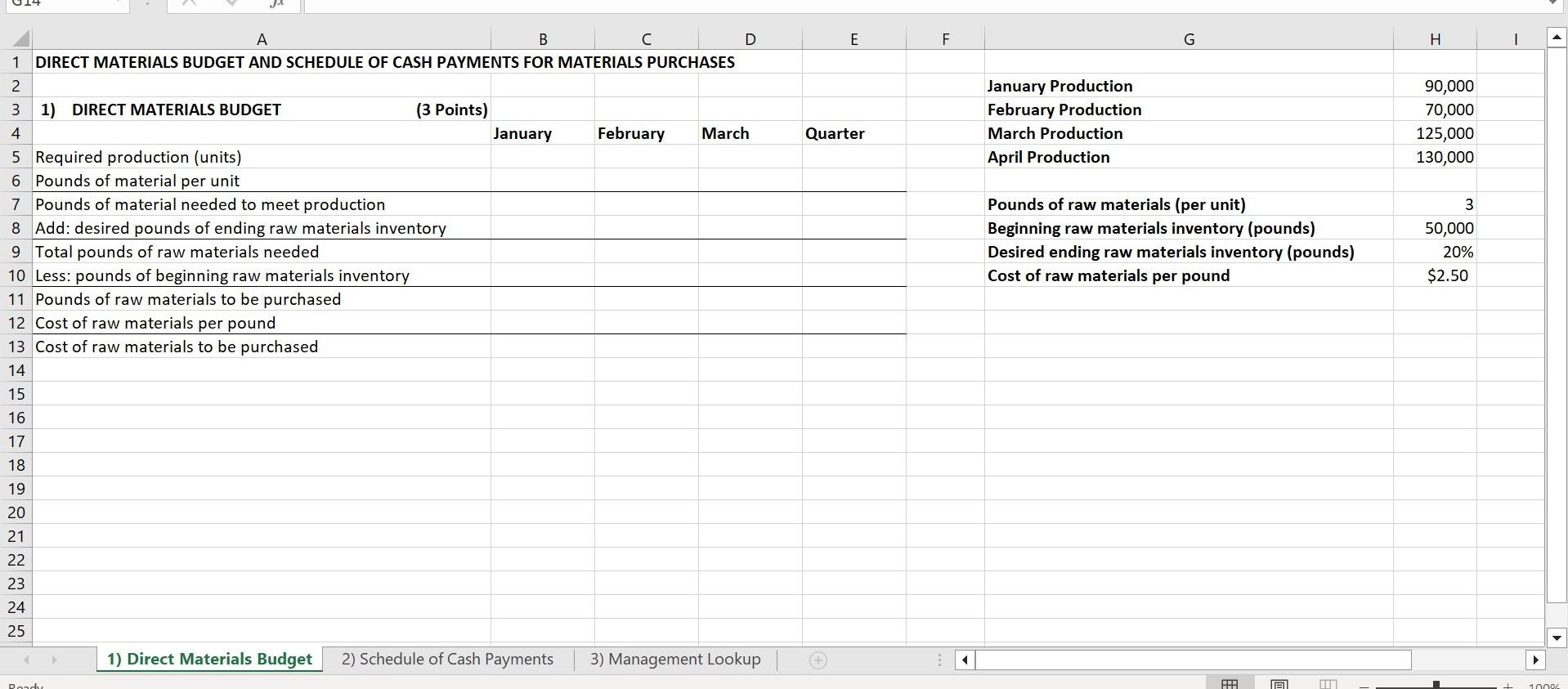Switch to Page Layout view icon
This screenshot has height=689, width=1568.
coord(1279,684)
